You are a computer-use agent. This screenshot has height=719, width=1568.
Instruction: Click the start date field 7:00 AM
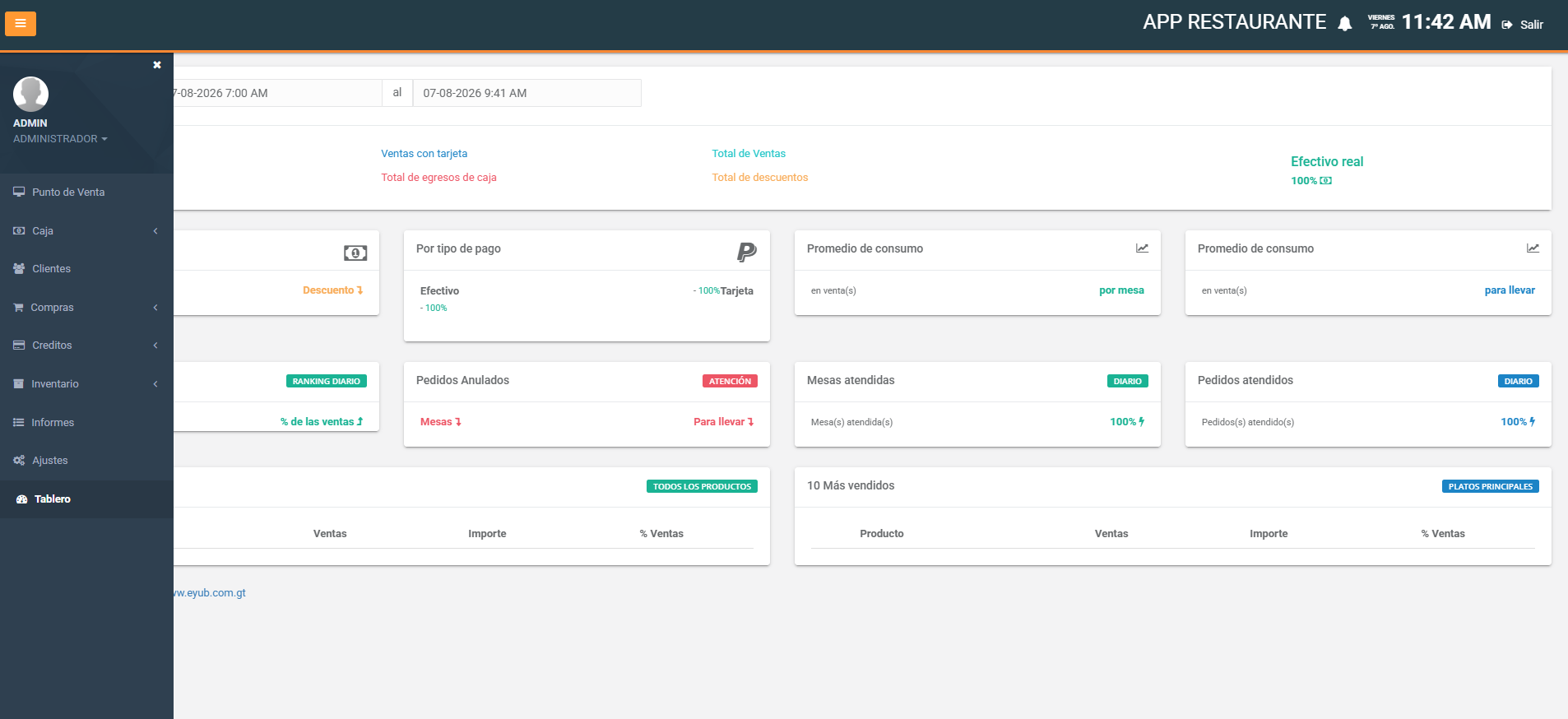277,93
